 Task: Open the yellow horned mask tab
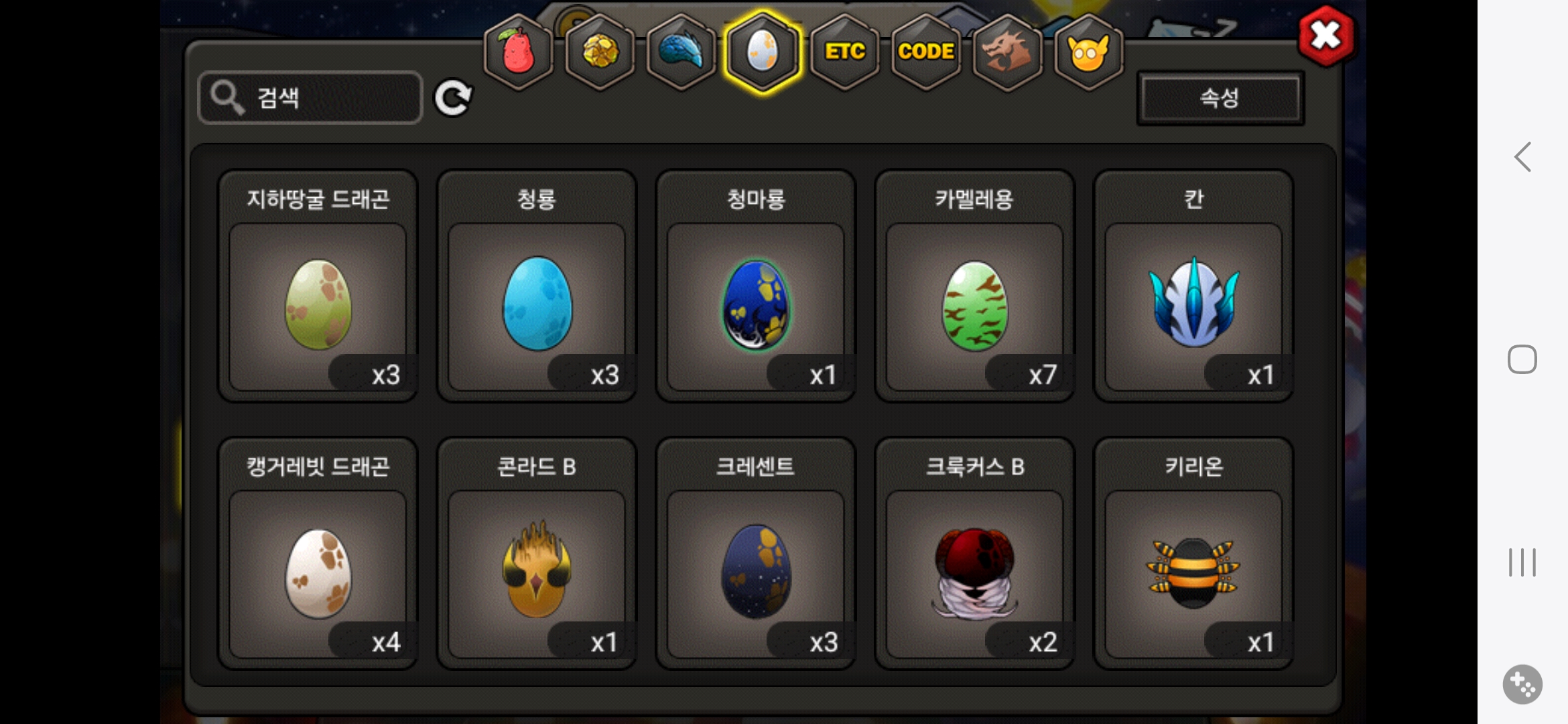1089,52
